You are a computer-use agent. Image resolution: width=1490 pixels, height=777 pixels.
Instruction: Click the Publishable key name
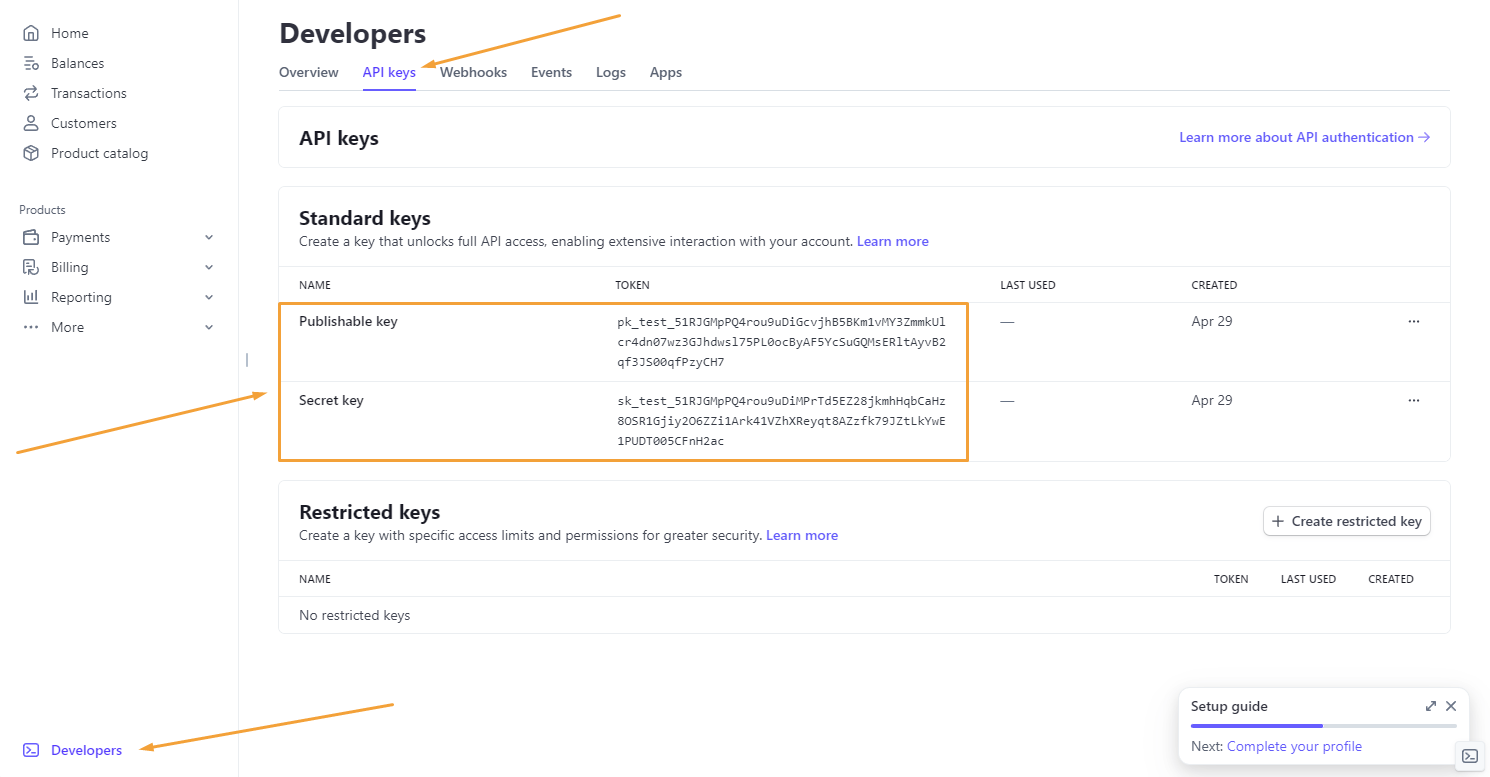348,322
